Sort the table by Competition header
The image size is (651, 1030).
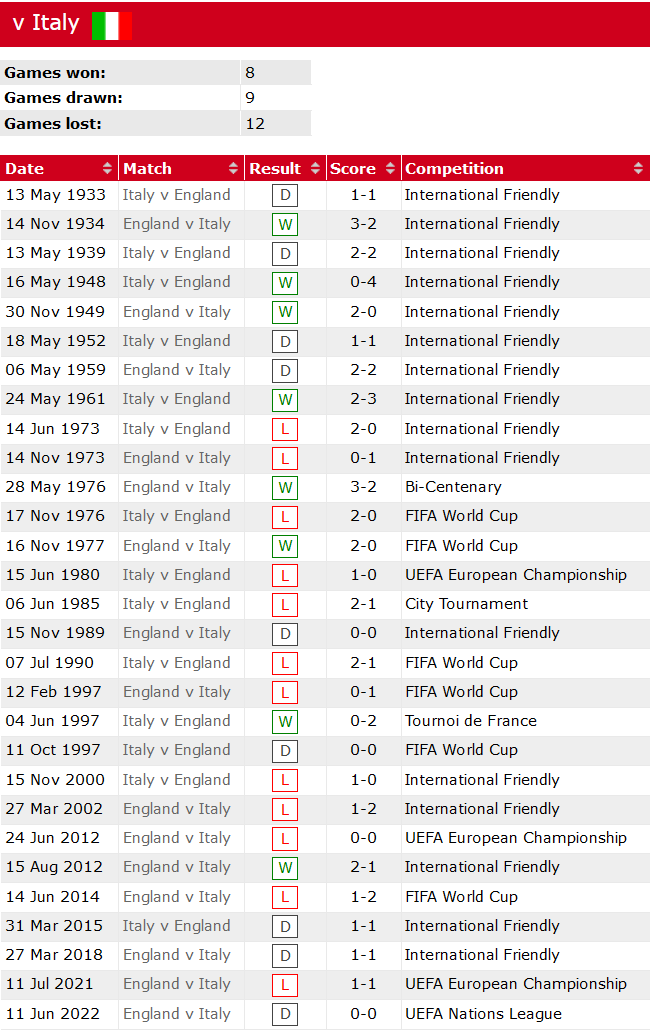click(x=454, y=169)
